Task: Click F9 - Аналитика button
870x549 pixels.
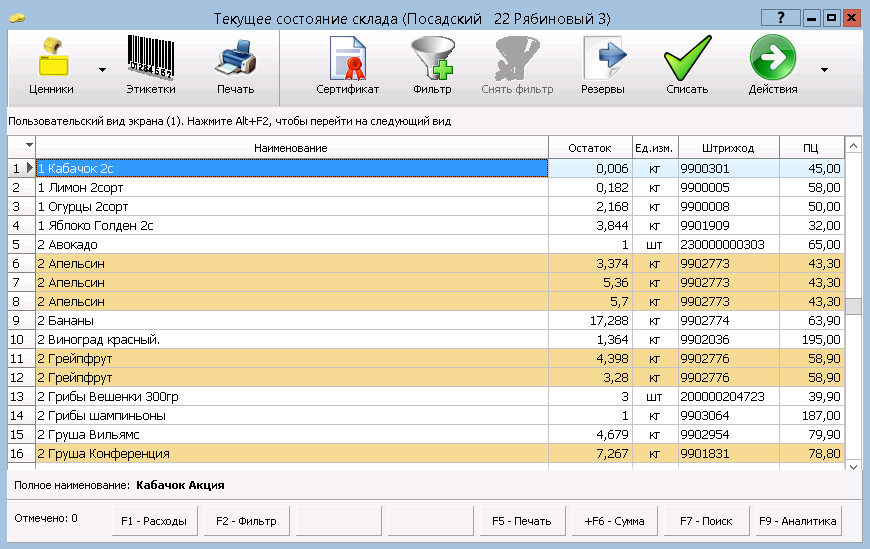Action: (x=798, y=521)
